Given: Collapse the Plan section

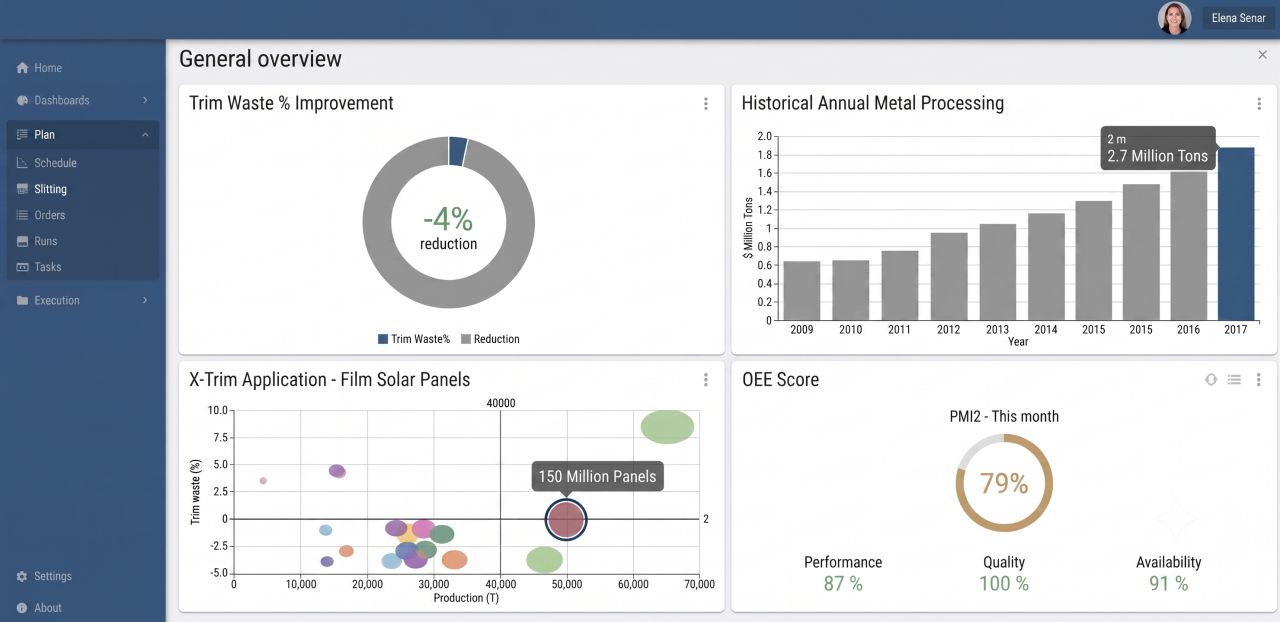Looking at the screenshot, I should 145,134.
